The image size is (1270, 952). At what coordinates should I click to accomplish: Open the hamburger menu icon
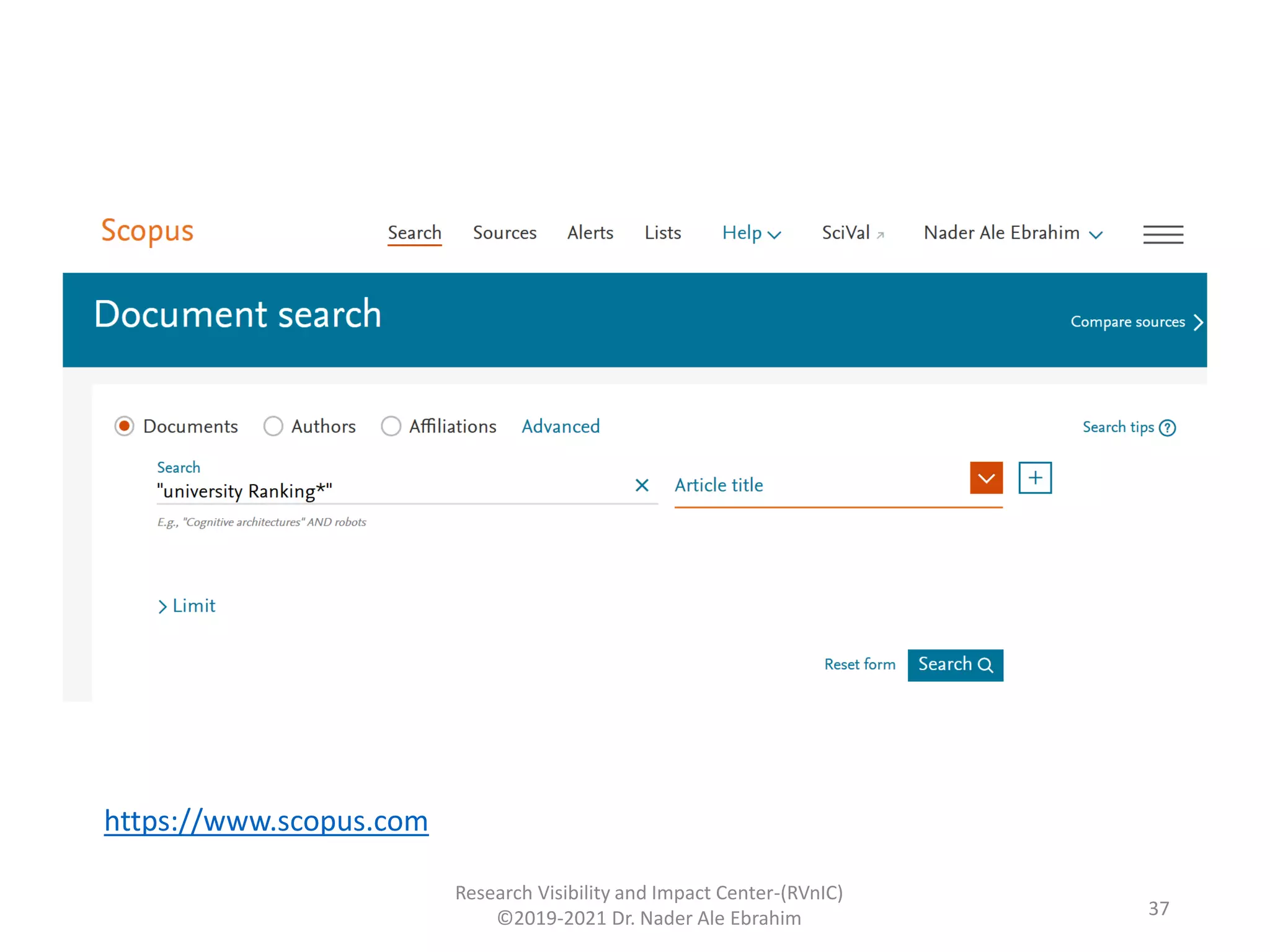1163,234
